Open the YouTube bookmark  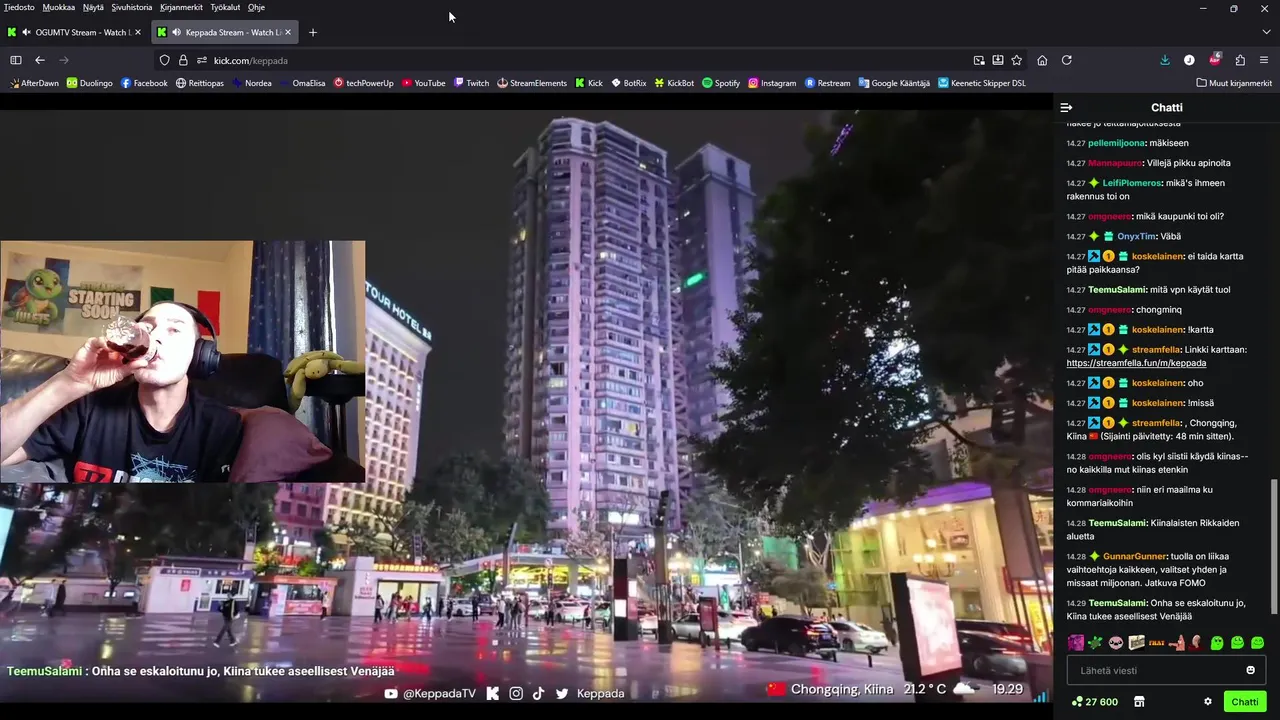pos(423,83)
